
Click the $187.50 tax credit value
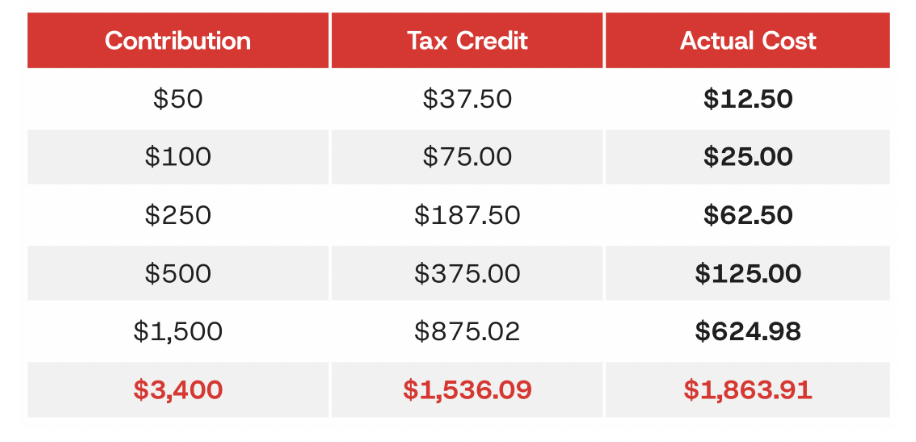coord(467,215)
